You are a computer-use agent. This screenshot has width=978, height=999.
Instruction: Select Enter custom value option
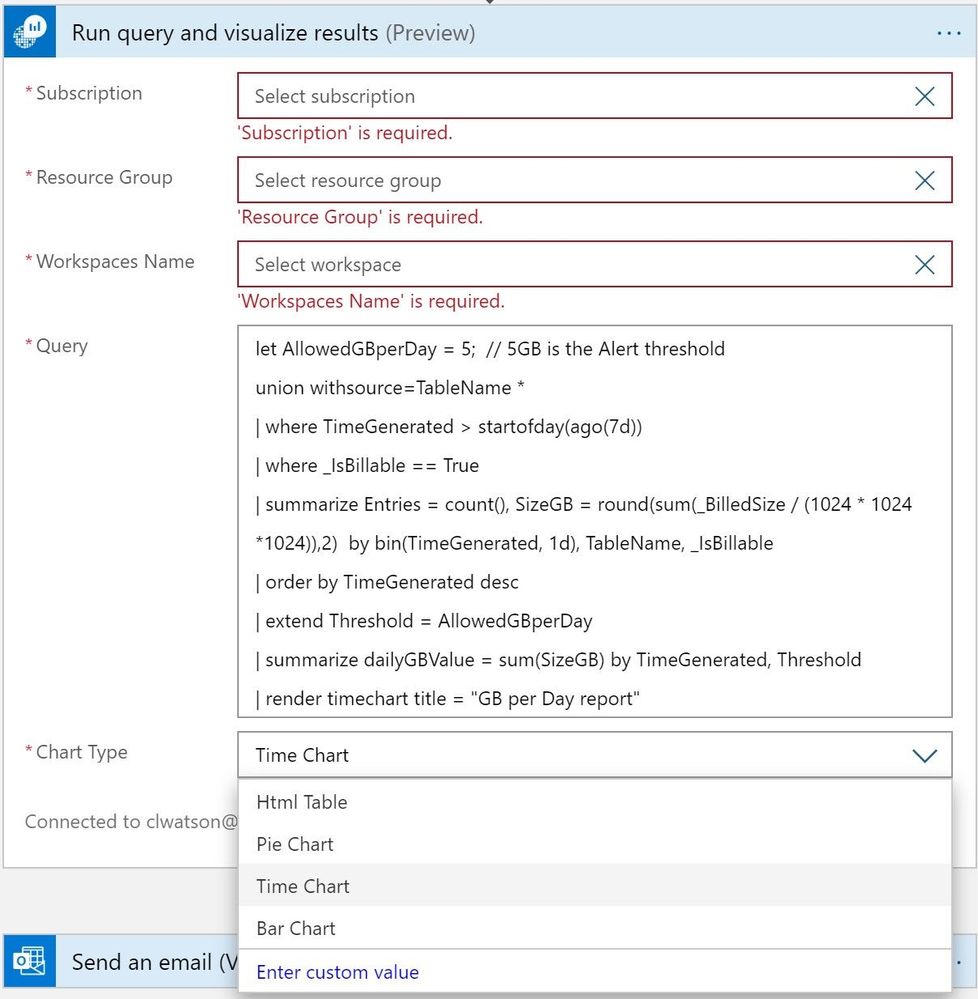pyautogui.click(x=594, y=972)
